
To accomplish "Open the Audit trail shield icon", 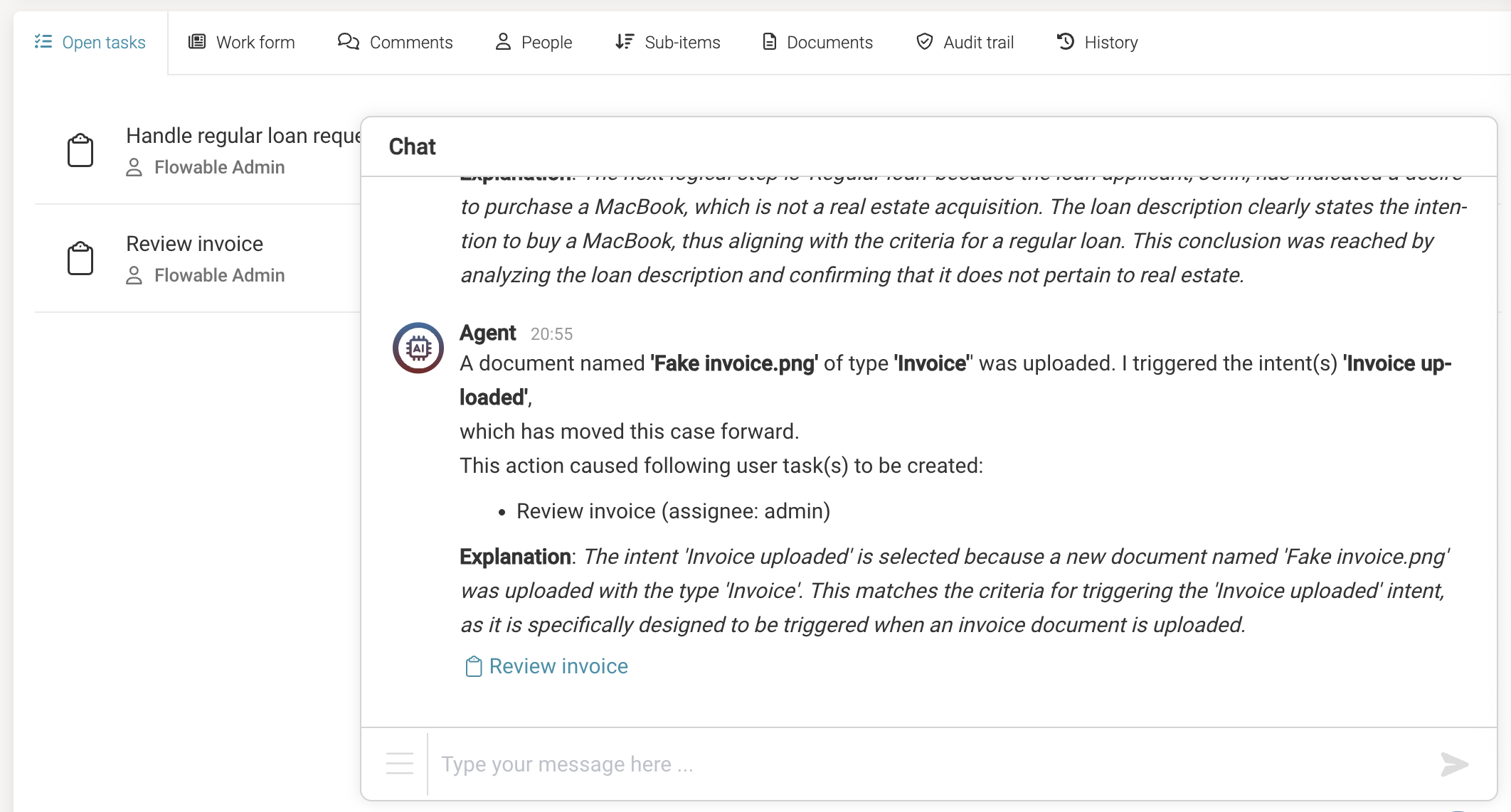I will [924, 42].
